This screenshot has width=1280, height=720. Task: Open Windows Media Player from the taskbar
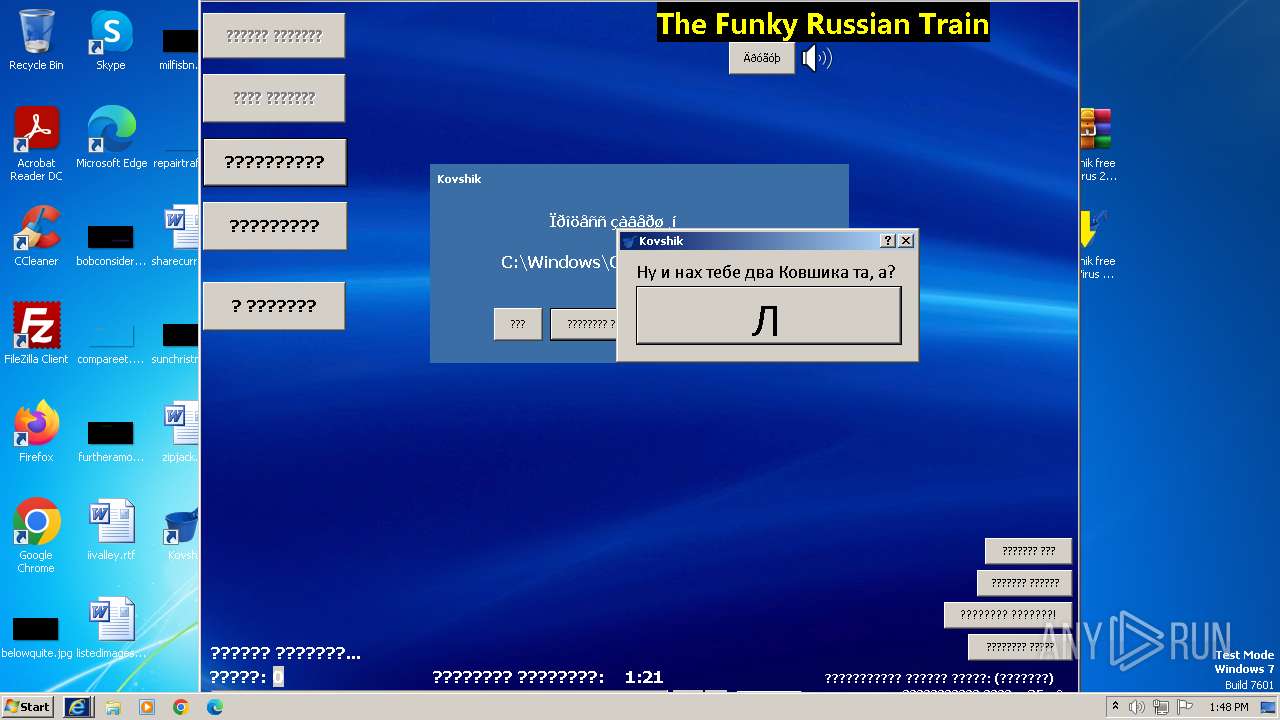[x=147, y=707]
